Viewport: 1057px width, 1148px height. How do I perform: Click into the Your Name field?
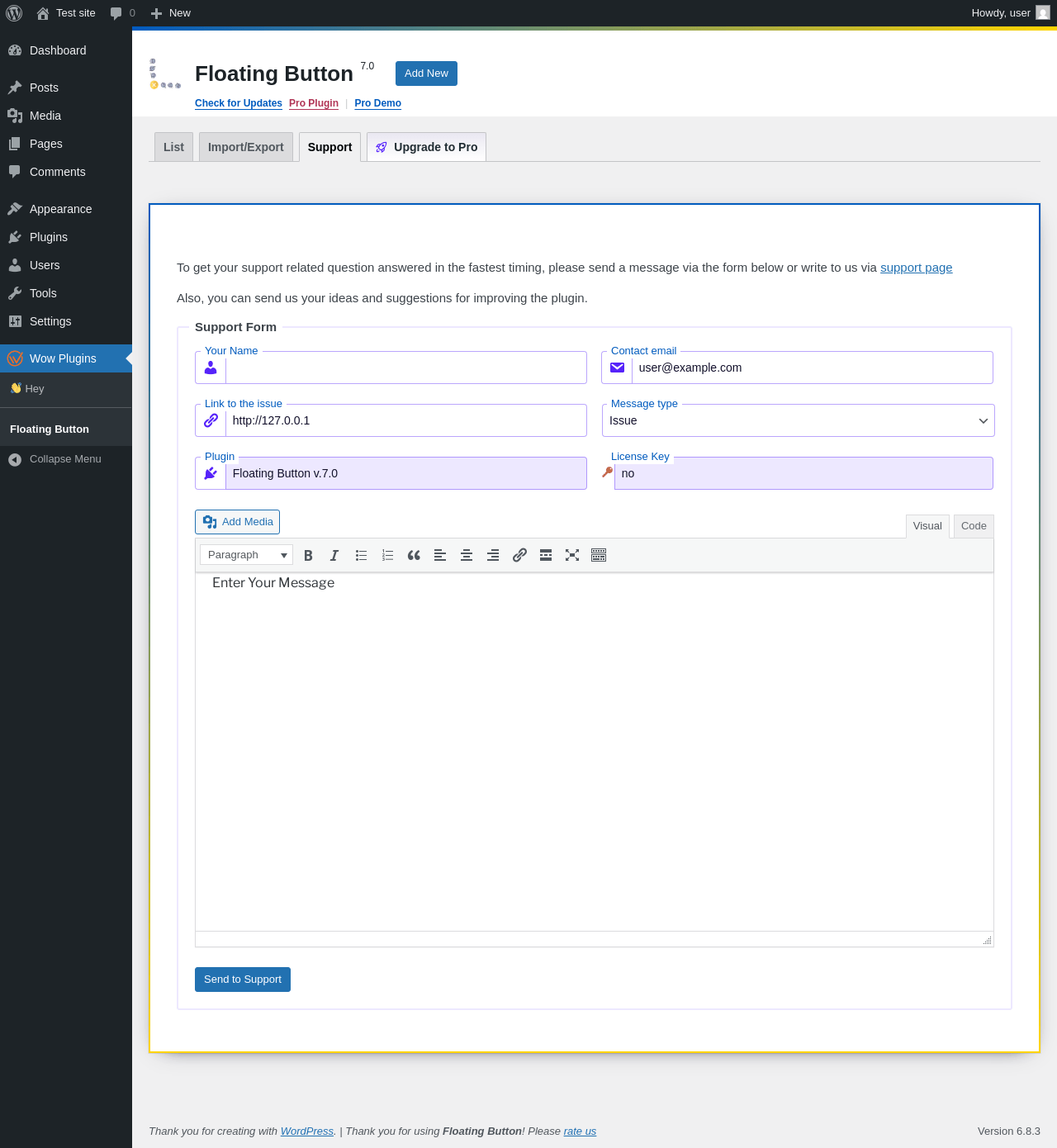405,368
